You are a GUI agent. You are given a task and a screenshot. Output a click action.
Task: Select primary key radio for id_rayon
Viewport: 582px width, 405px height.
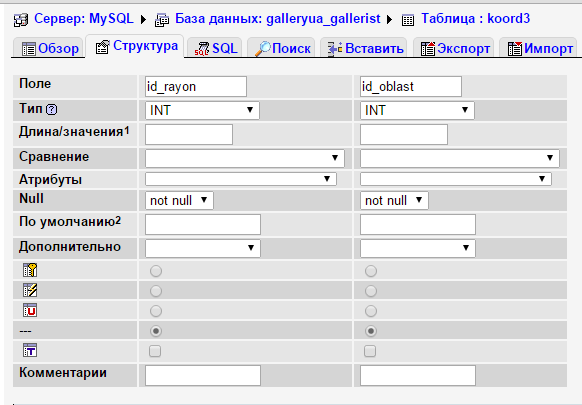pyautogui.click(x=156, y=271)
